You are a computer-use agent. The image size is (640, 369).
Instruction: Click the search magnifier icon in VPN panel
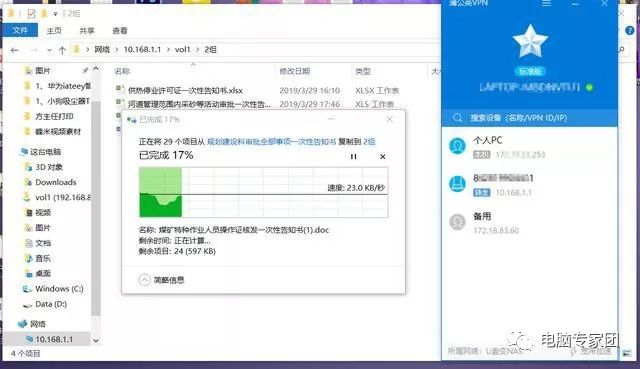(x=458, y=118)
